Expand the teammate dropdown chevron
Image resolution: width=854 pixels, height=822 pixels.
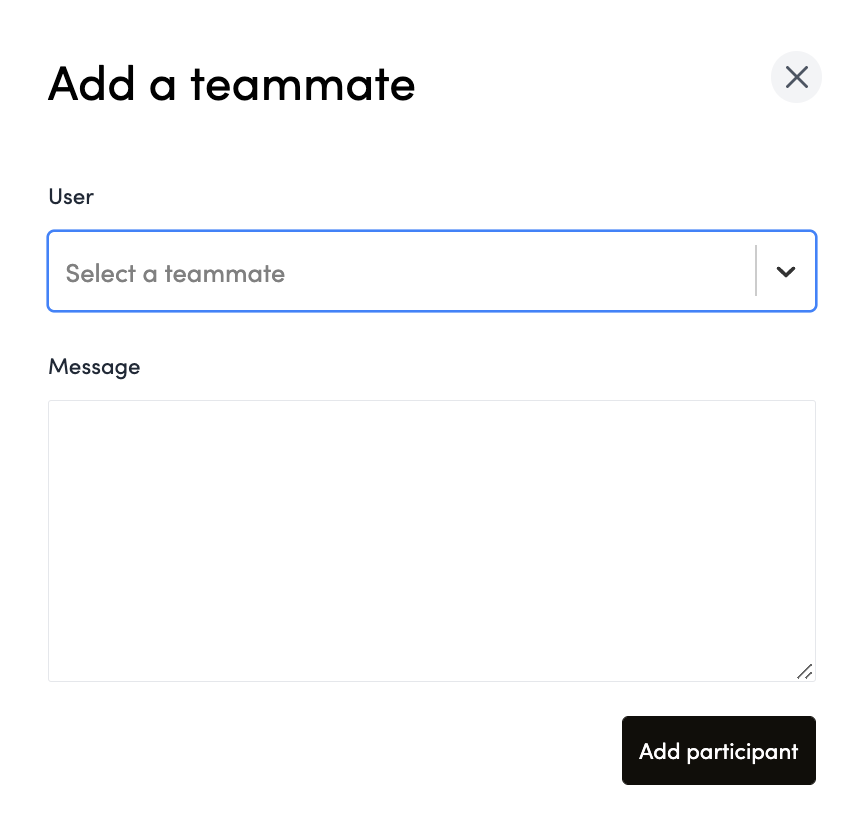coord(786,272)
